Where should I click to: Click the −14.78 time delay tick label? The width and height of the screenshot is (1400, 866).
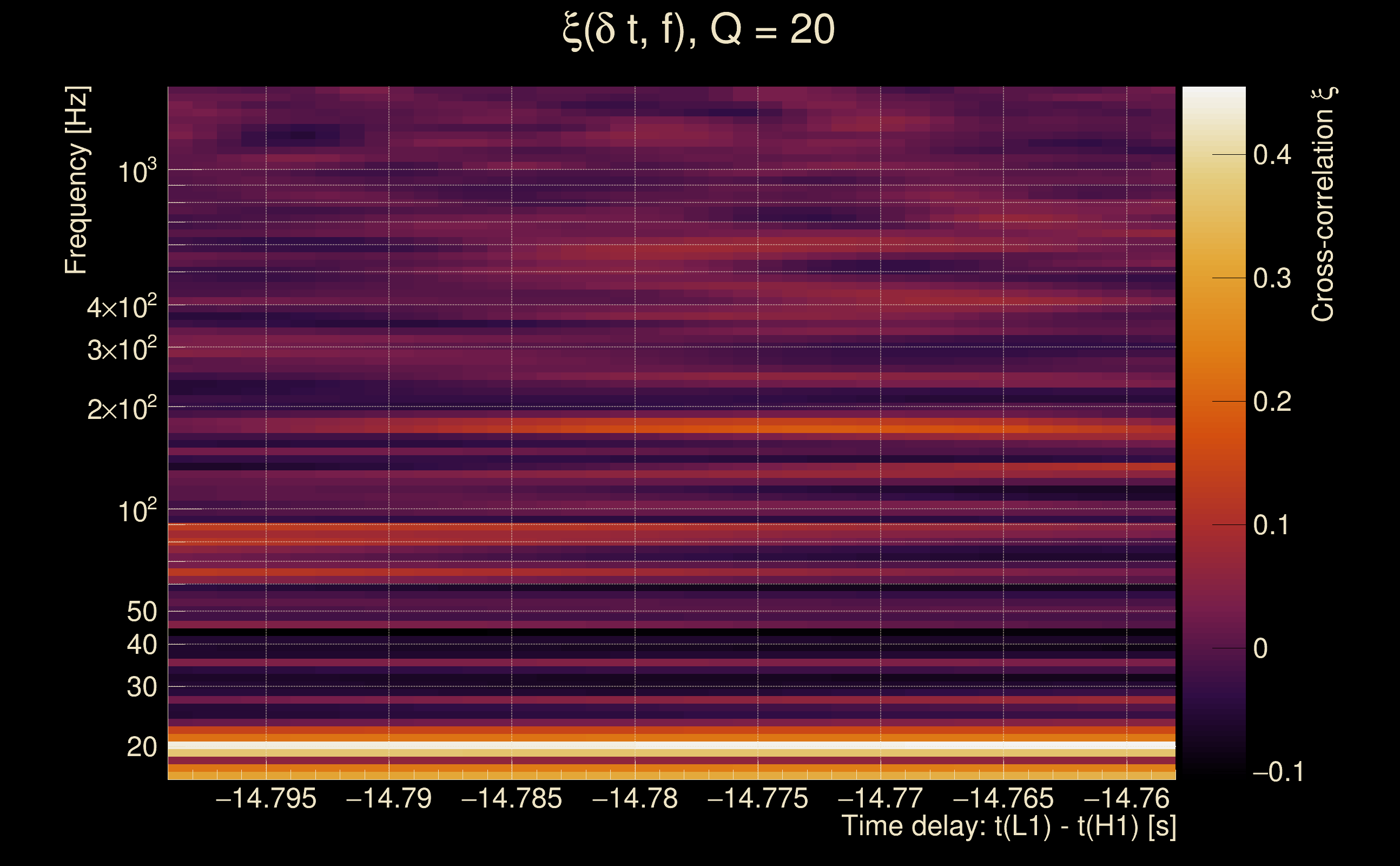(x=635, y=798)
